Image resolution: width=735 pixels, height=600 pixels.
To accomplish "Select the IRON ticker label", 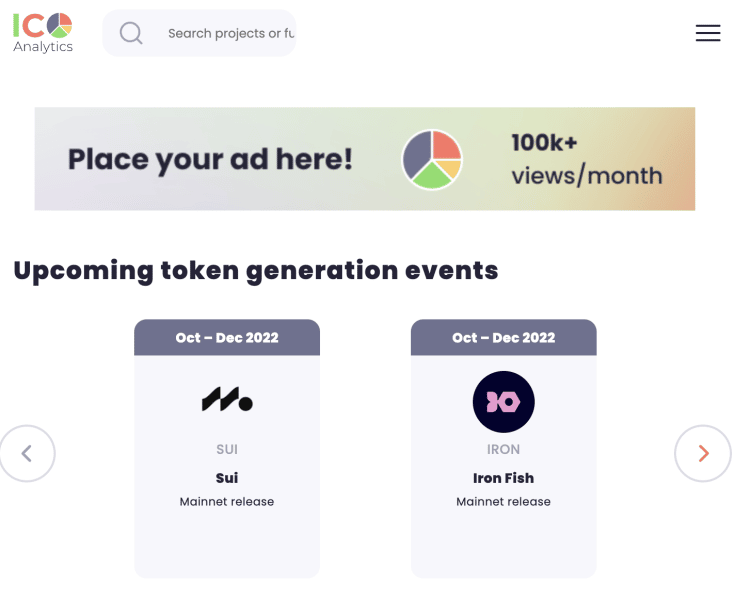I will pos(503,449).
